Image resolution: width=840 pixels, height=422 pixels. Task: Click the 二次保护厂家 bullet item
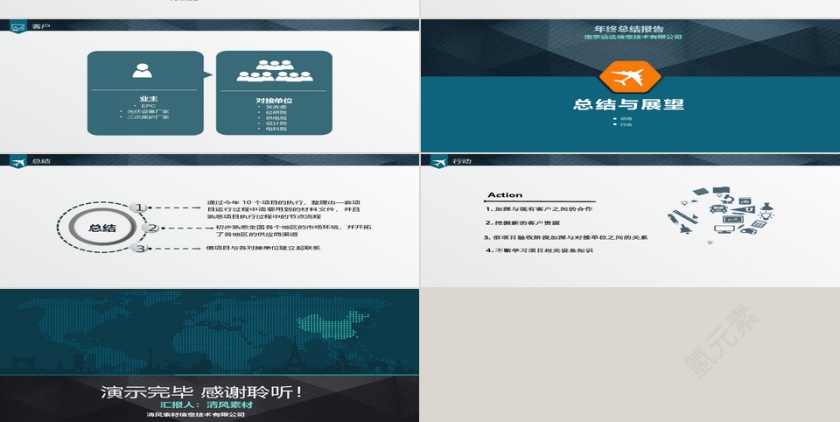click(x=148, y=117)
